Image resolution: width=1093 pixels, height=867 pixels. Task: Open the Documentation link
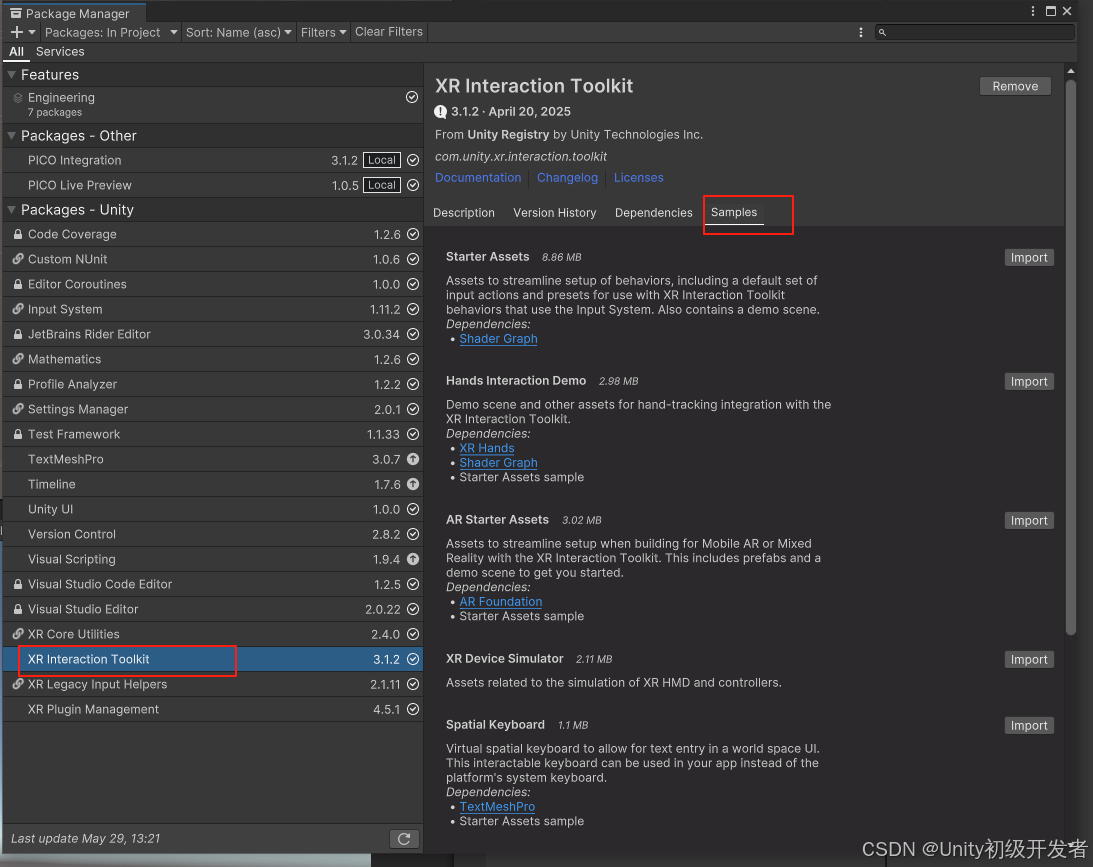tap(478, 178)
